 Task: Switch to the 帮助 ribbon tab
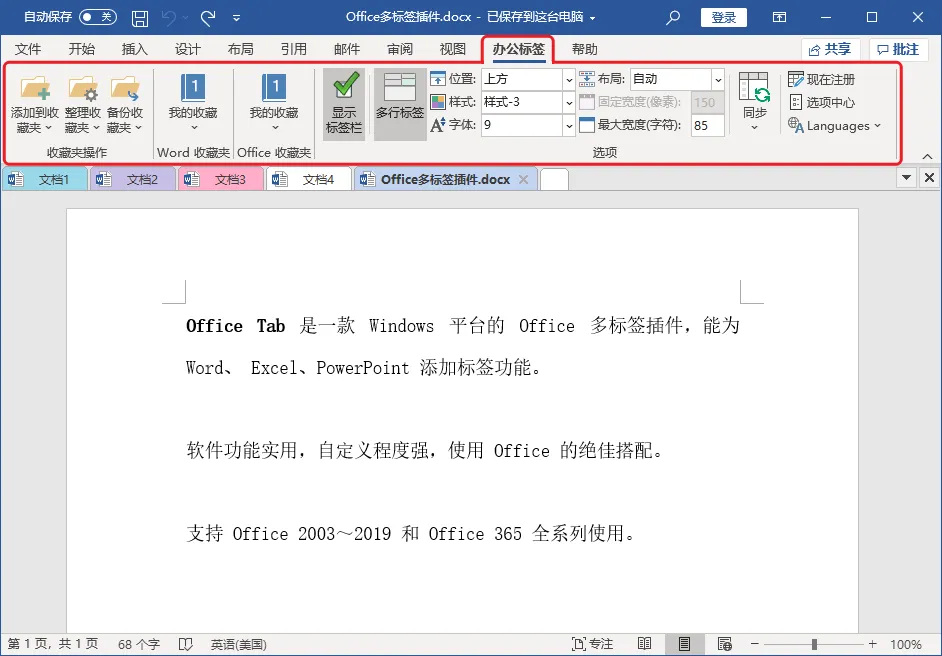(585, 49)
